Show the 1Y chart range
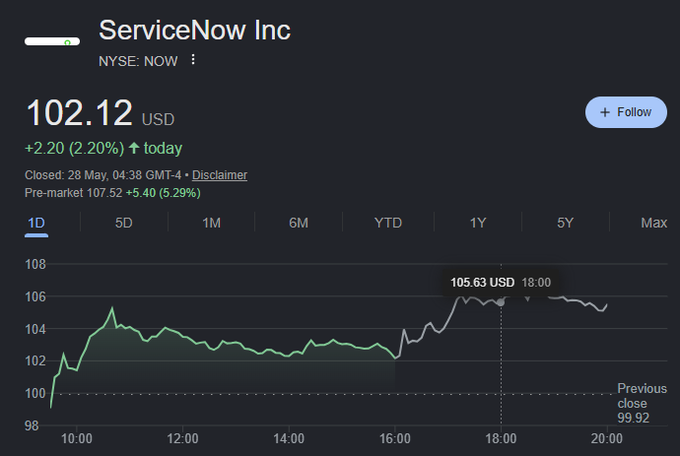680x456 pixels. click(478, 223)
